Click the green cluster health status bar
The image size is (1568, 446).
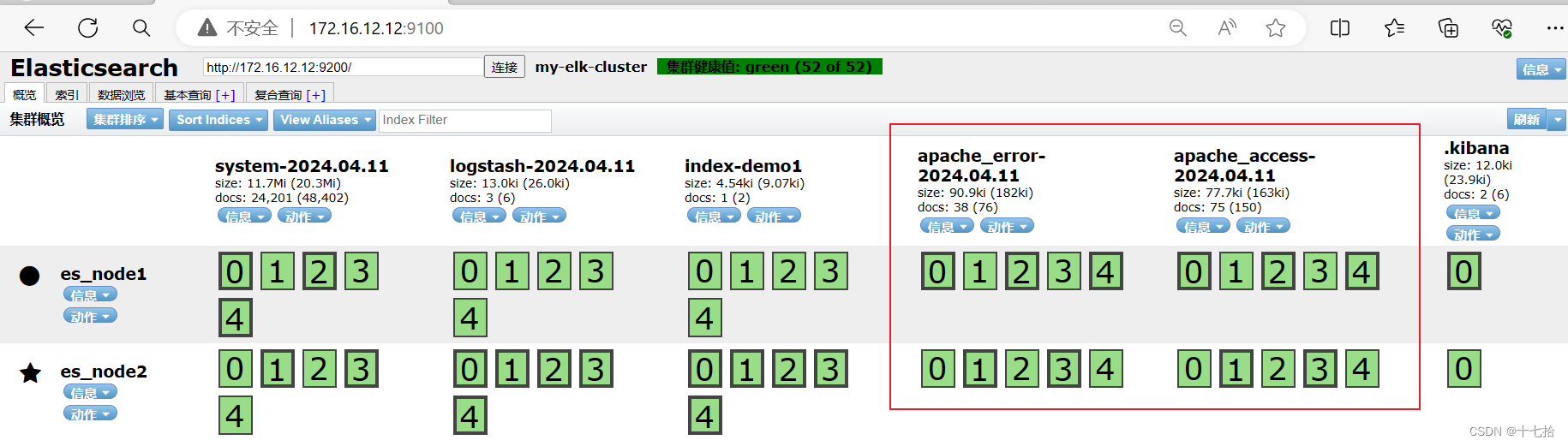click(769, 67)
